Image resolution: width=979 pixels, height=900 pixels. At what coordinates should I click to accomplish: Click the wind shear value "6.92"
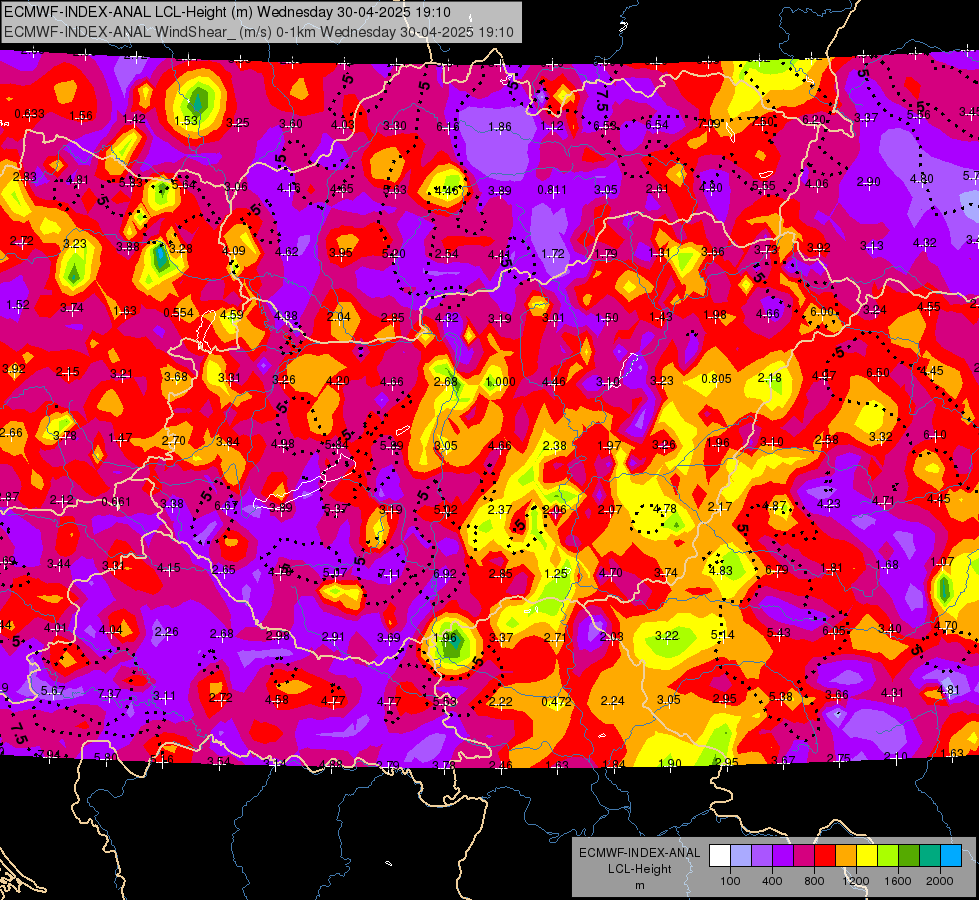[445, 573]
